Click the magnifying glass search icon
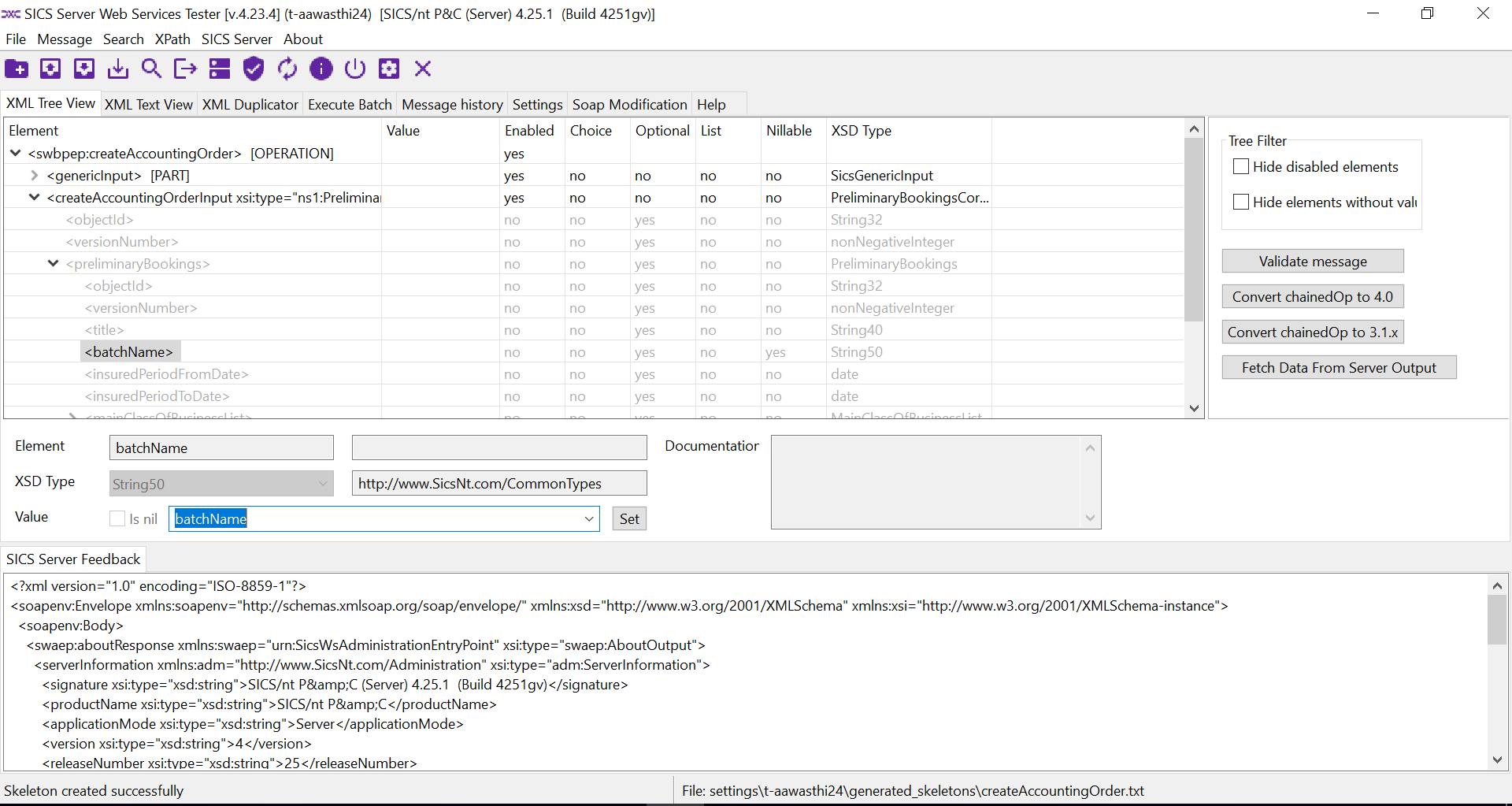1512x806 pixels. [x=151, y=69]
